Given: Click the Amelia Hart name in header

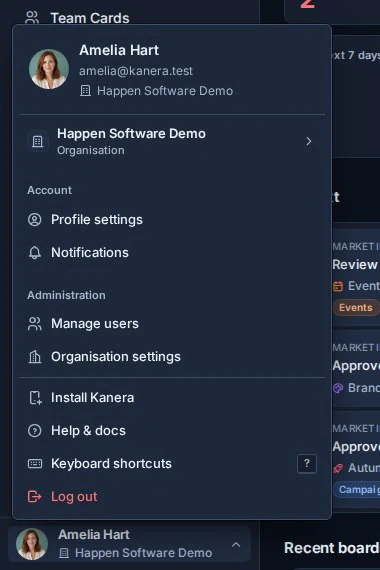Looking at the screenshot, I should 119,50.
